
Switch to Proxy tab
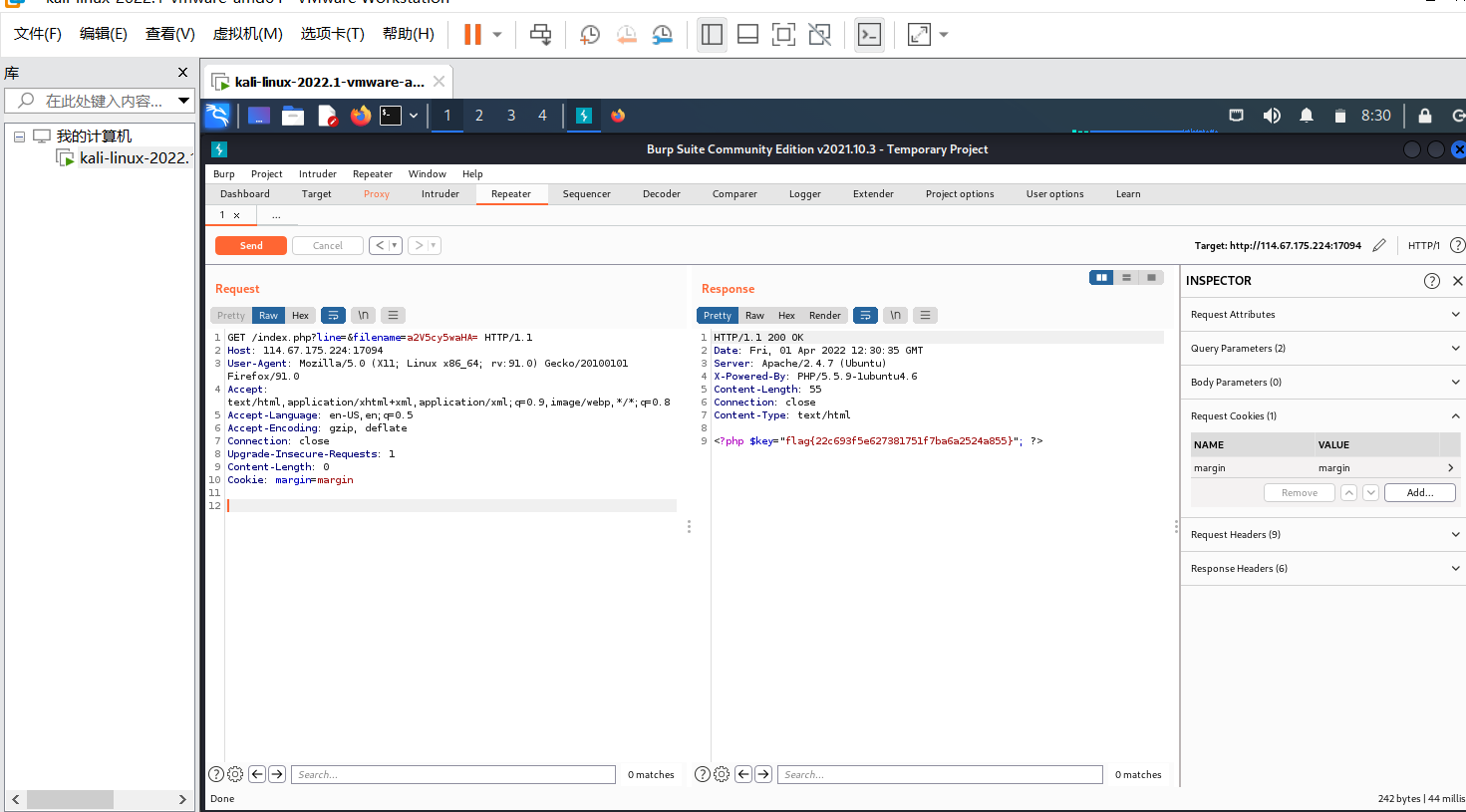(x=377, y=194)
